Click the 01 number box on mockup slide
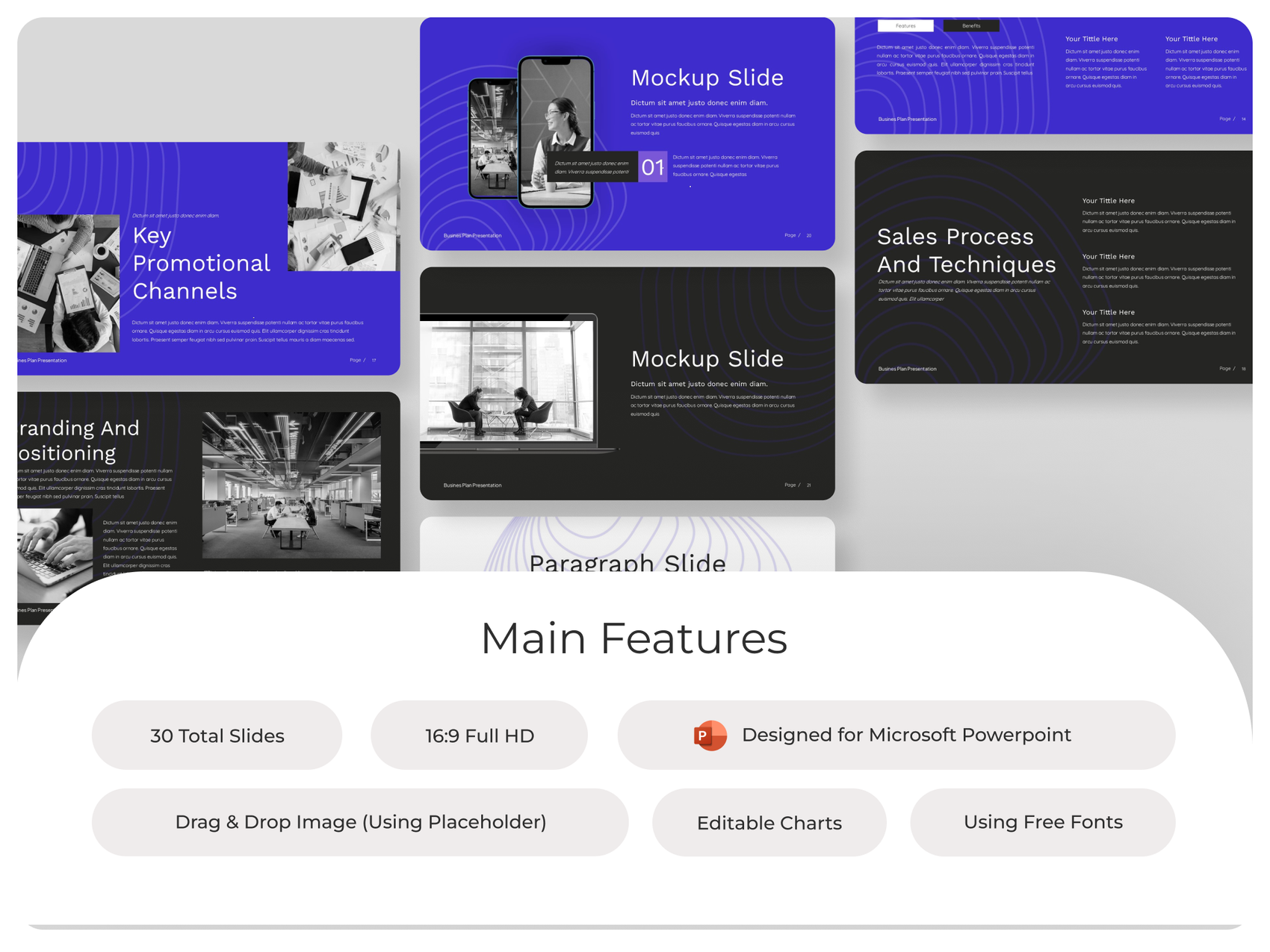1270x952 pixels. click(652, 167)
